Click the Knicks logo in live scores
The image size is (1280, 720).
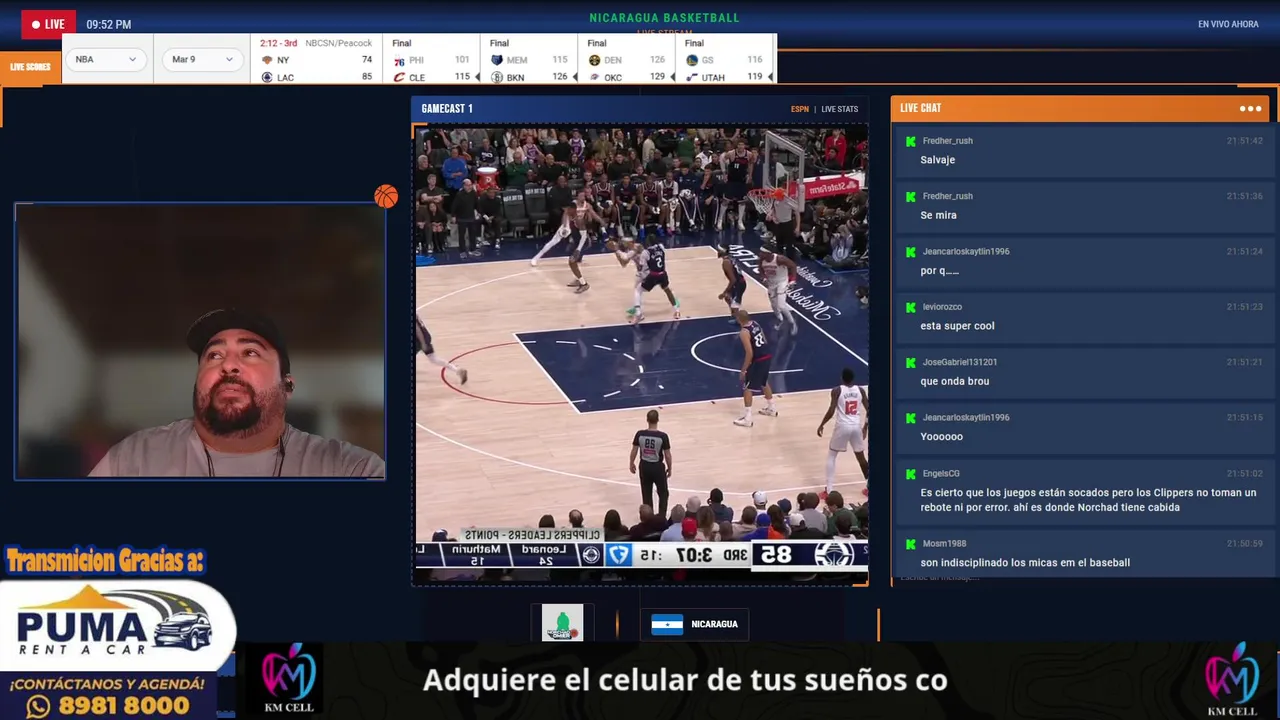(x=267, y=60)
